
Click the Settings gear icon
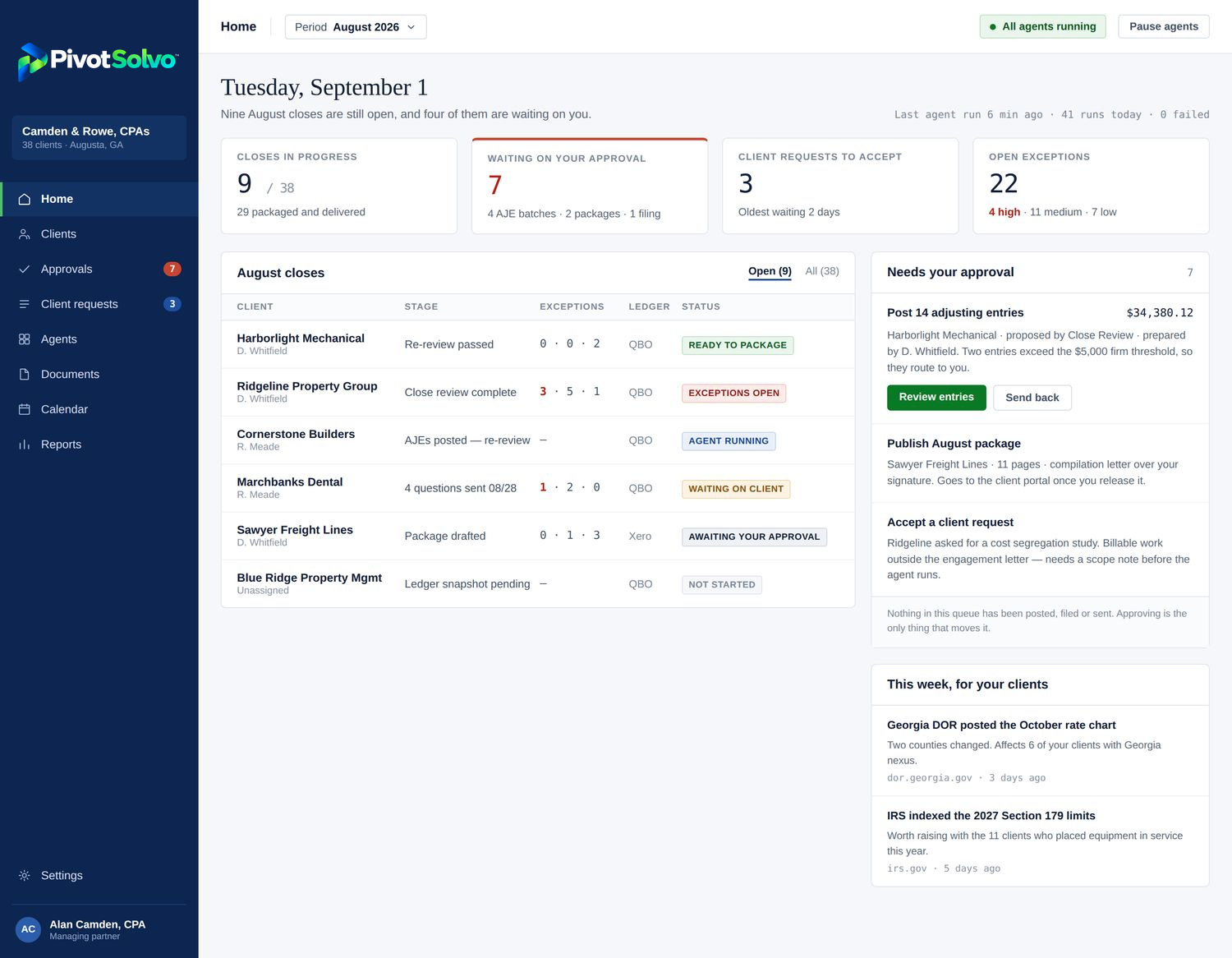point(25,875)
